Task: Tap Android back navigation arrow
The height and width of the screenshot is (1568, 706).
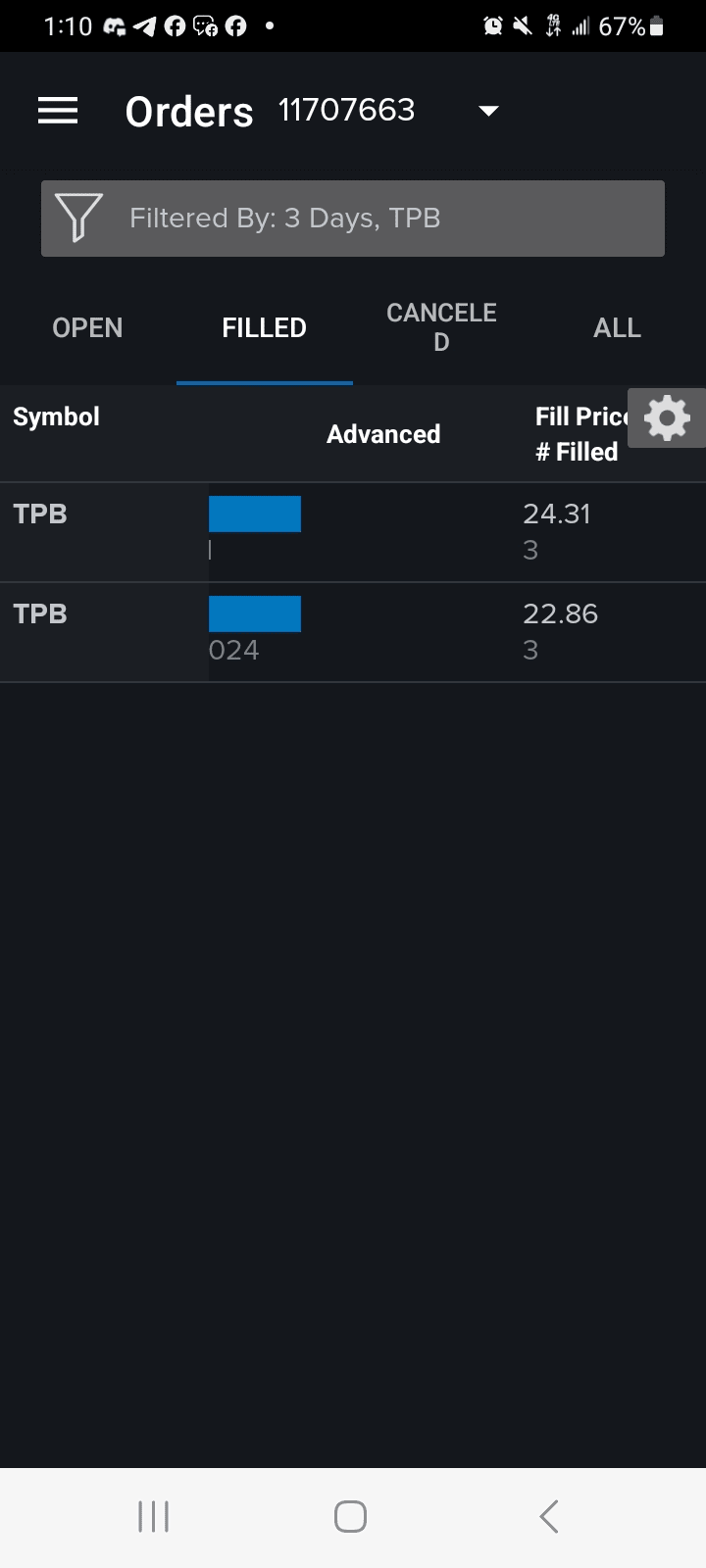Action: pyautogui.click(x=549, y=1516)
